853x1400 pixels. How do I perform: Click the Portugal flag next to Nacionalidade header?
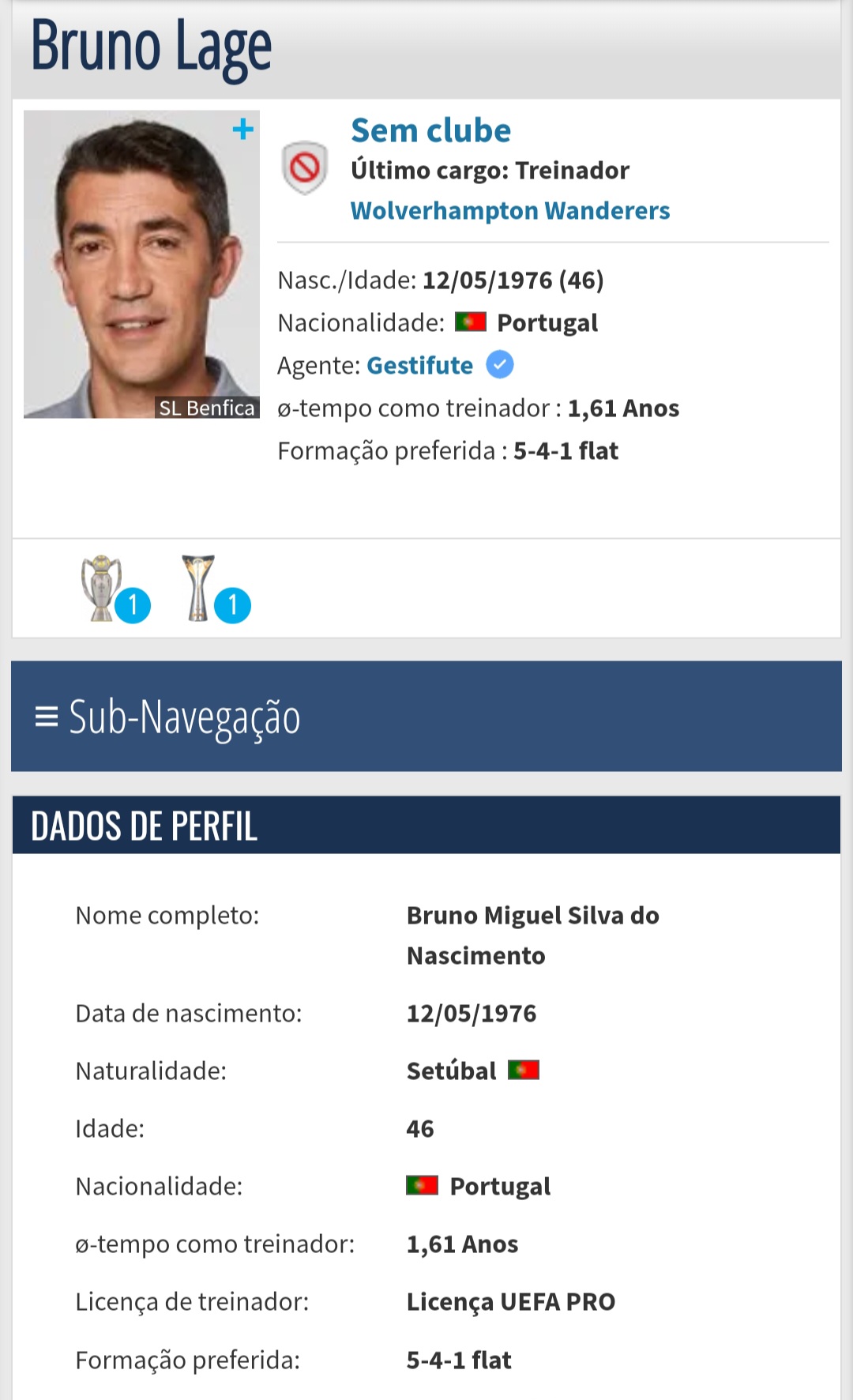(471, 322)
